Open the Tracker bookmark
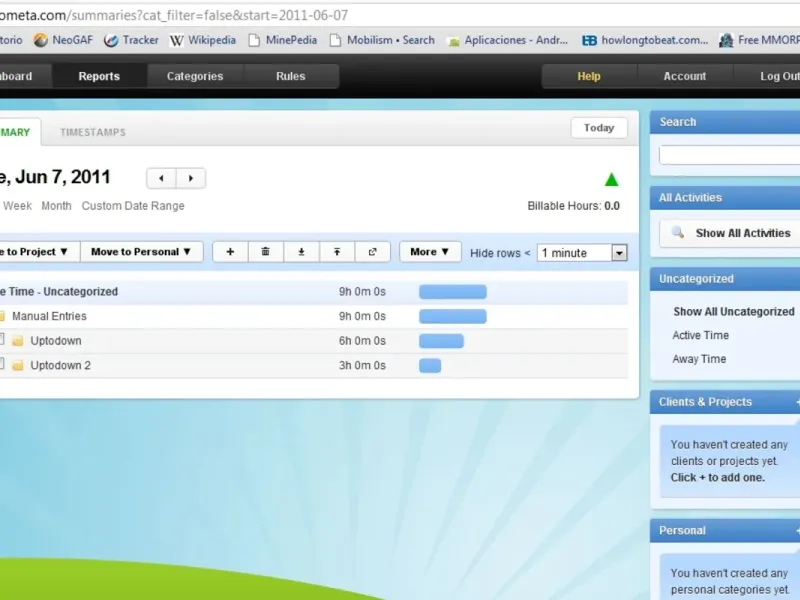The height and width of the screenshot is (600, 800). (131, 40)
